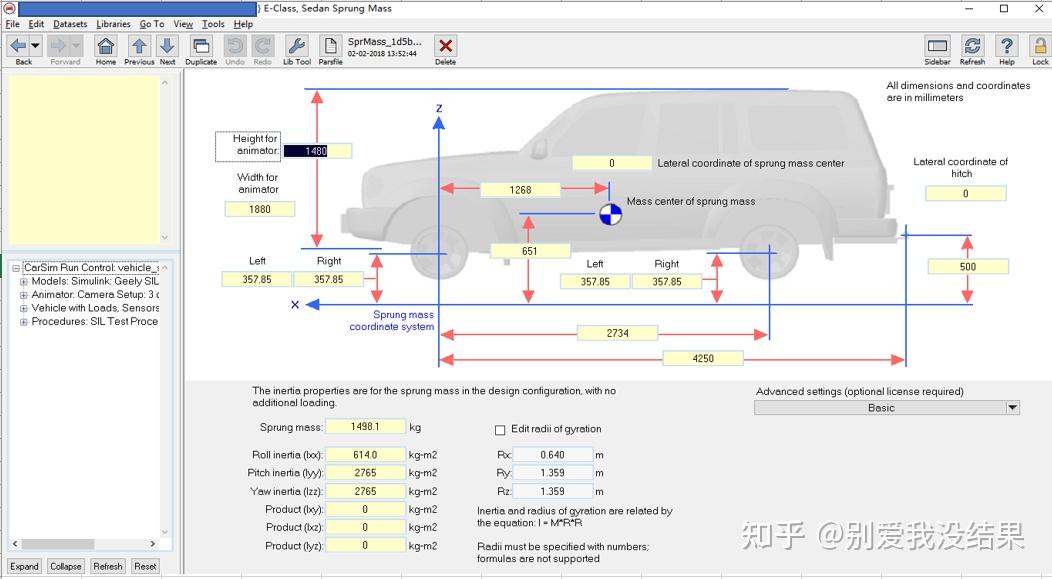Enable Edit radii of gyration

(499, 429)
